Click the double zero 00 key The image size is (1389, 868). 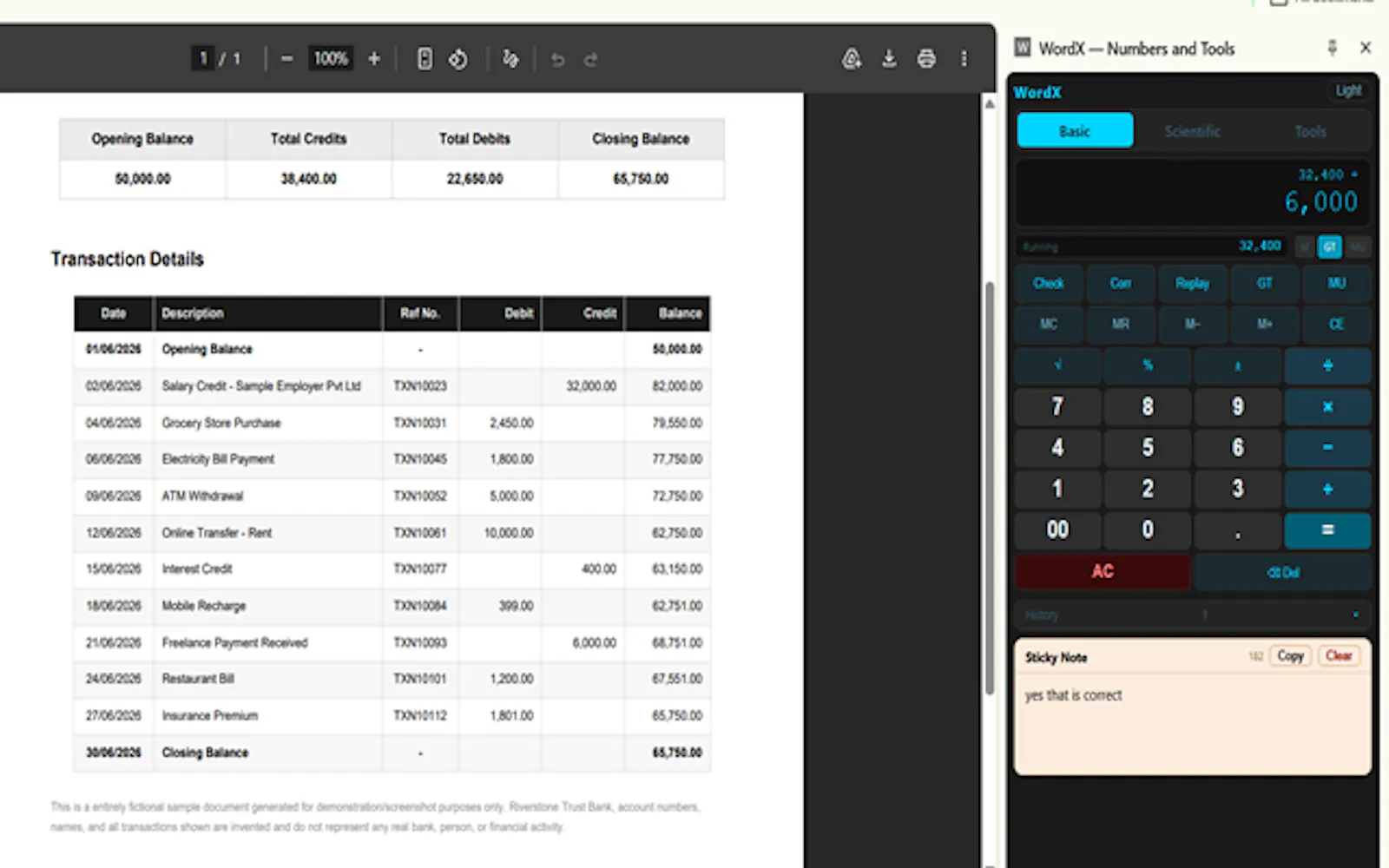coord(1057,530)
